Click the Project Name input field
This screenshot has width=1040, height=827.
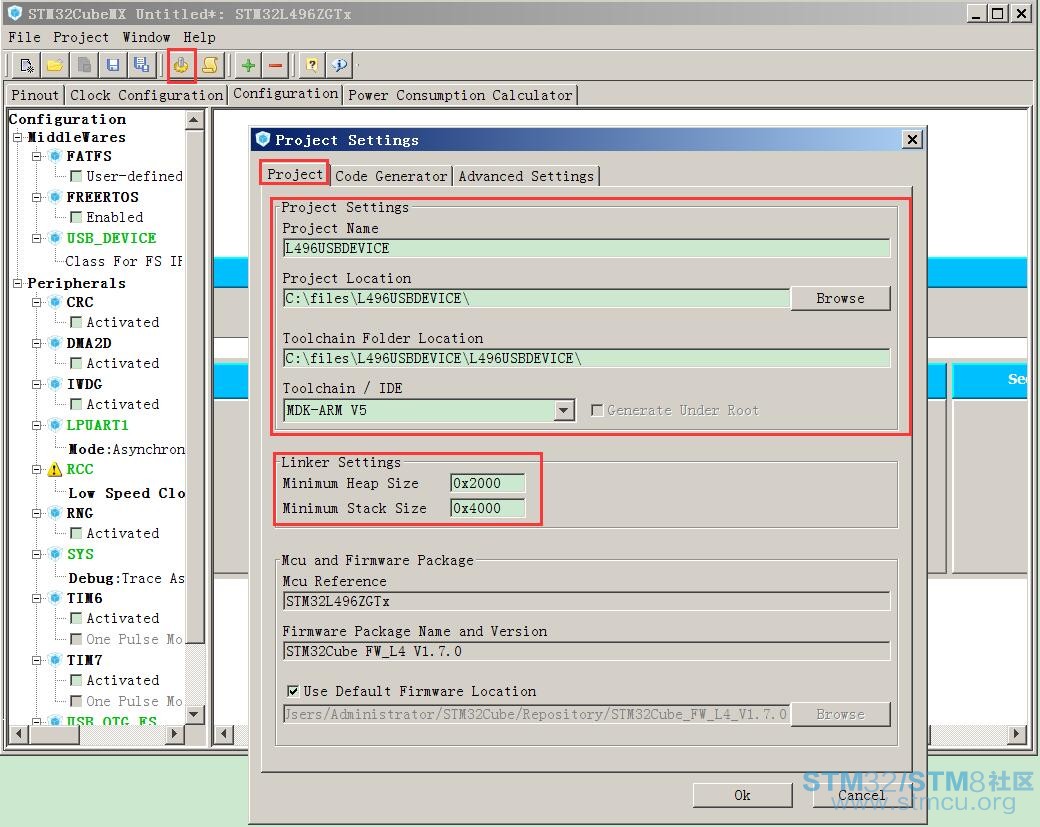[586, 248]
